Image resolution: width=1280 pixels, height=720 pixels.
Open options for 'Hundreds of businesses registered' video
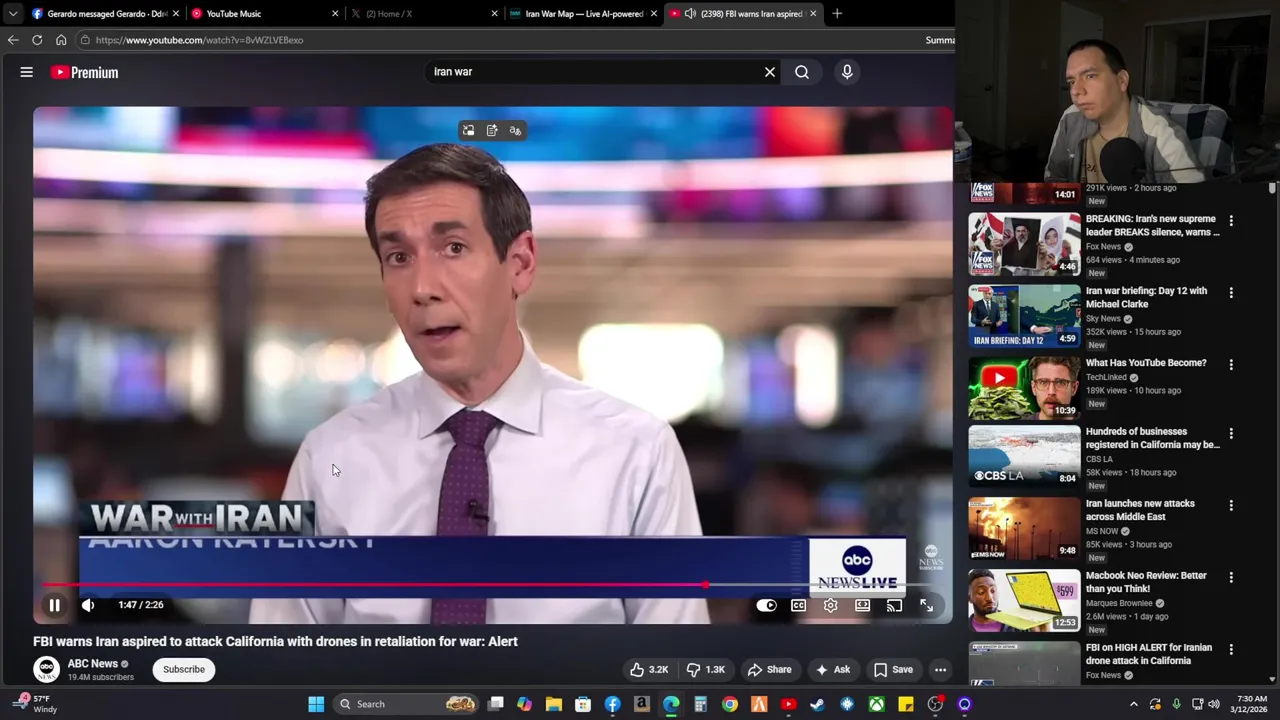pyautogui.click(x=1231, y=433)
